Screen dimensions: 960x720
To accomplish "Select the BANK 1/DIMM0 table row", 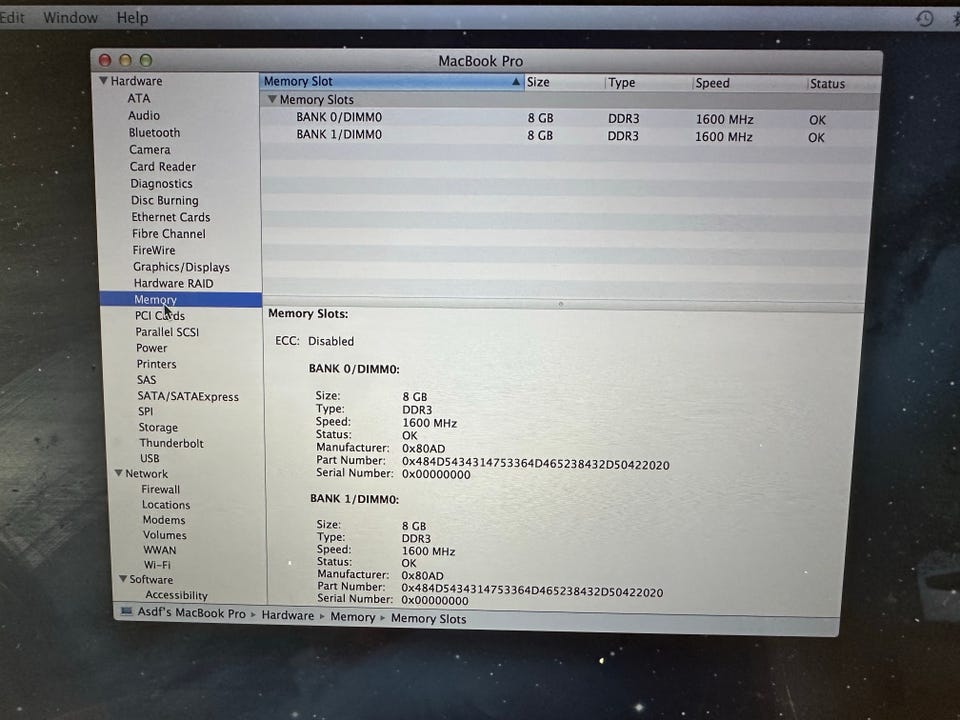I will (x=569, y=135).
